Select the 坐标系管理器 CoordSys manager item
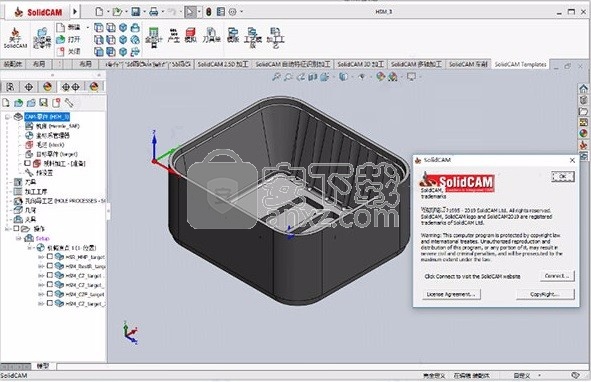Screen dimensions: 591x382 47,135
